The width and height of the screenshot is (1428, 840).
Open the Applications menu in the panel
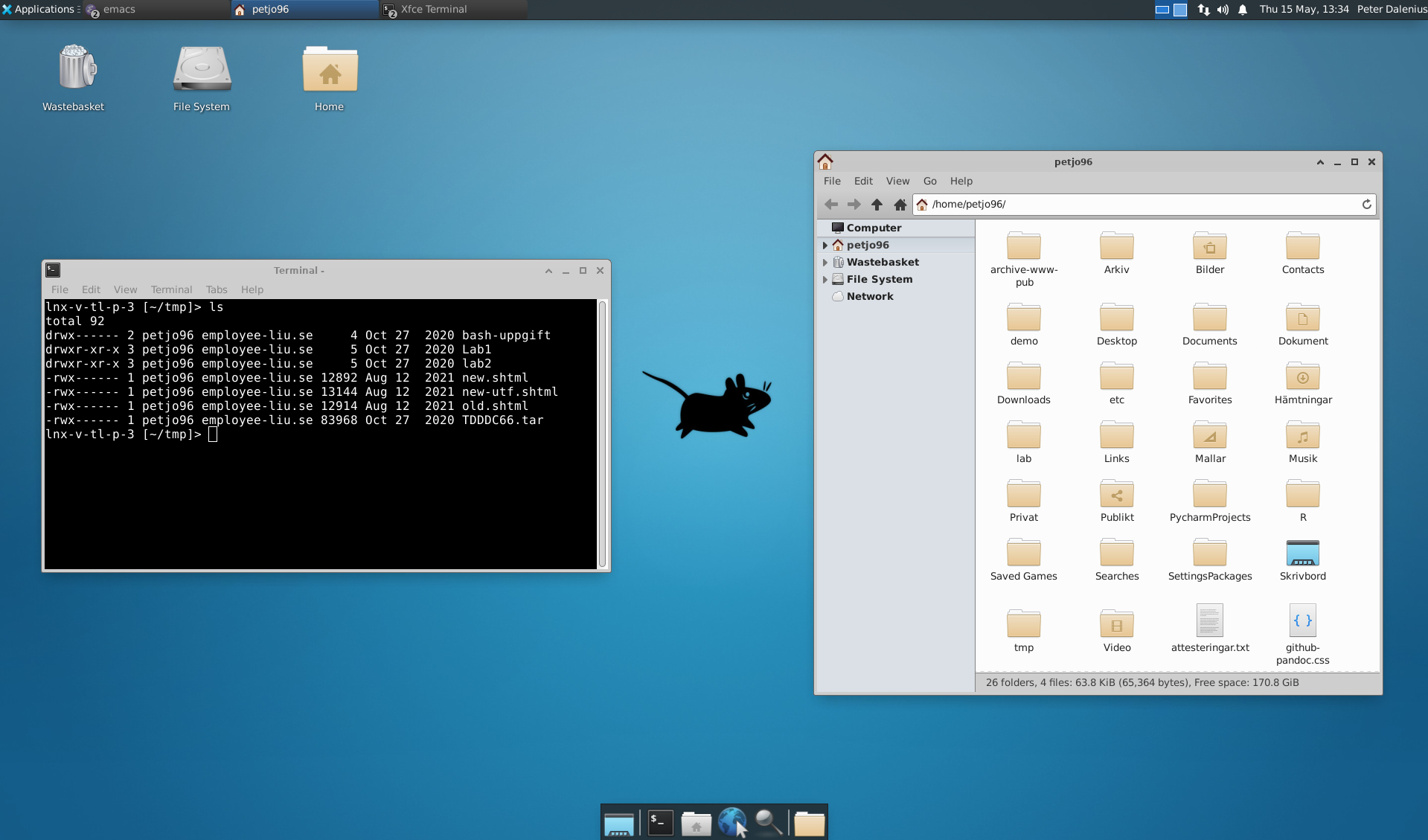(x=41, y=10)
